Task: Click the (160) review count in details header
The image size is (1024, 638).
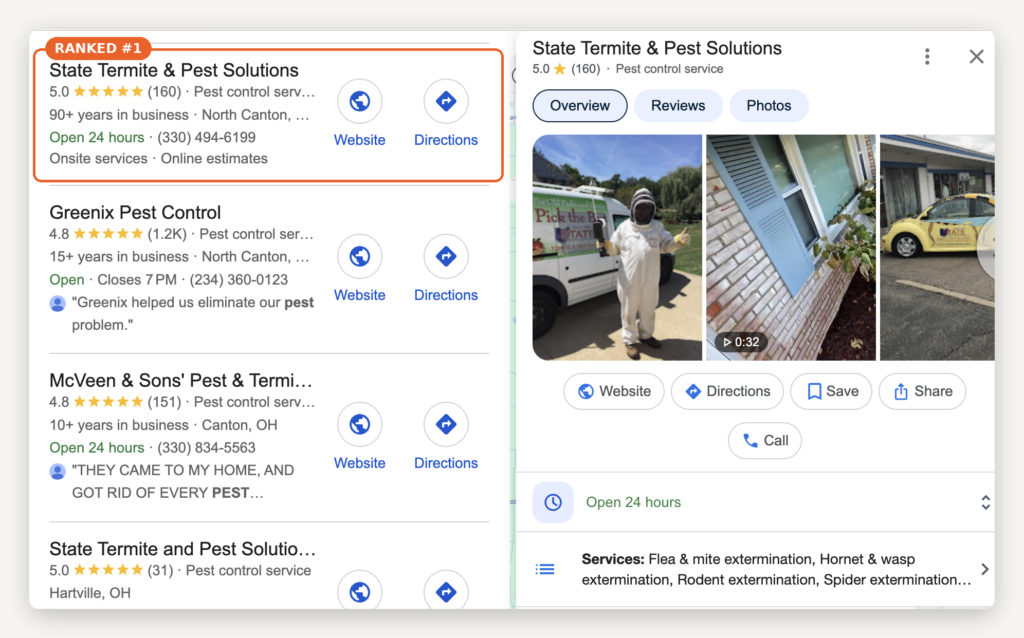Action: click(x=585, y=69)
